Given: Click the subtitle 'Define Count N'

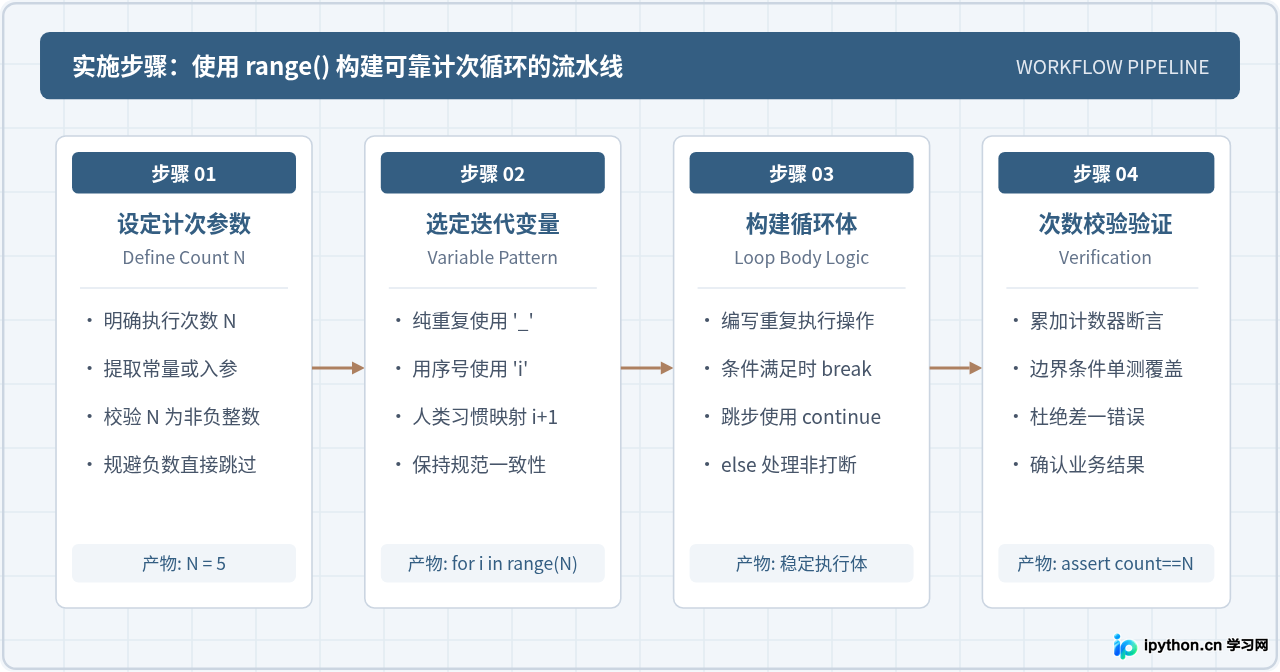Looking at the screenshot, I should (184, 257).
